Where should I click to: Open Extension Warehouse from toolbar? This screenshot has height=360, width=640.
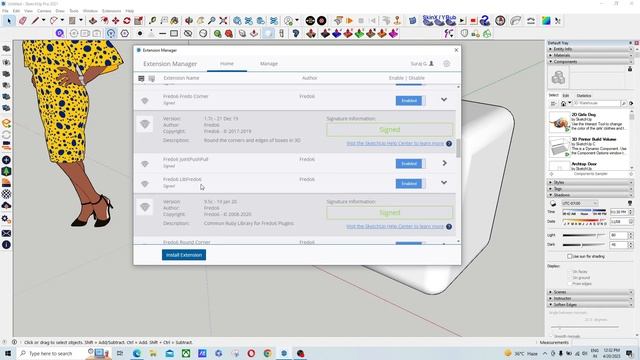point(274,20)
